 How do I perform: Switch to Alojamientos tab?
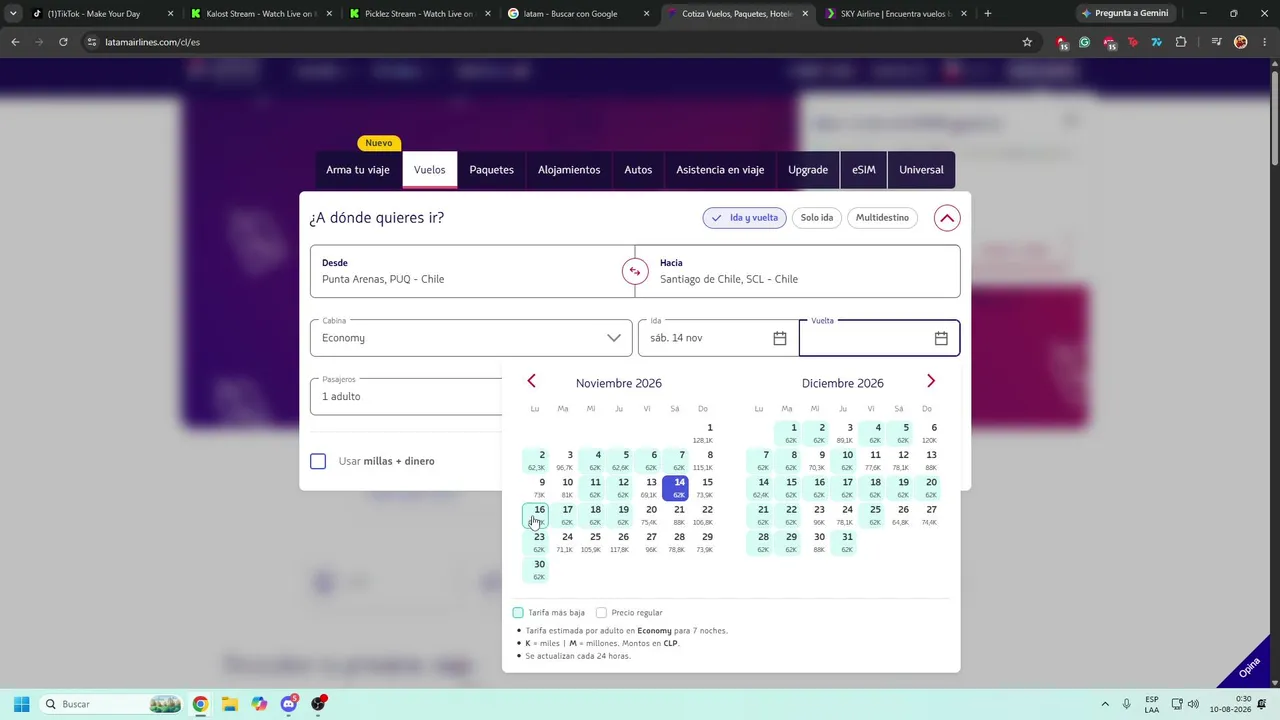point(569,170)
